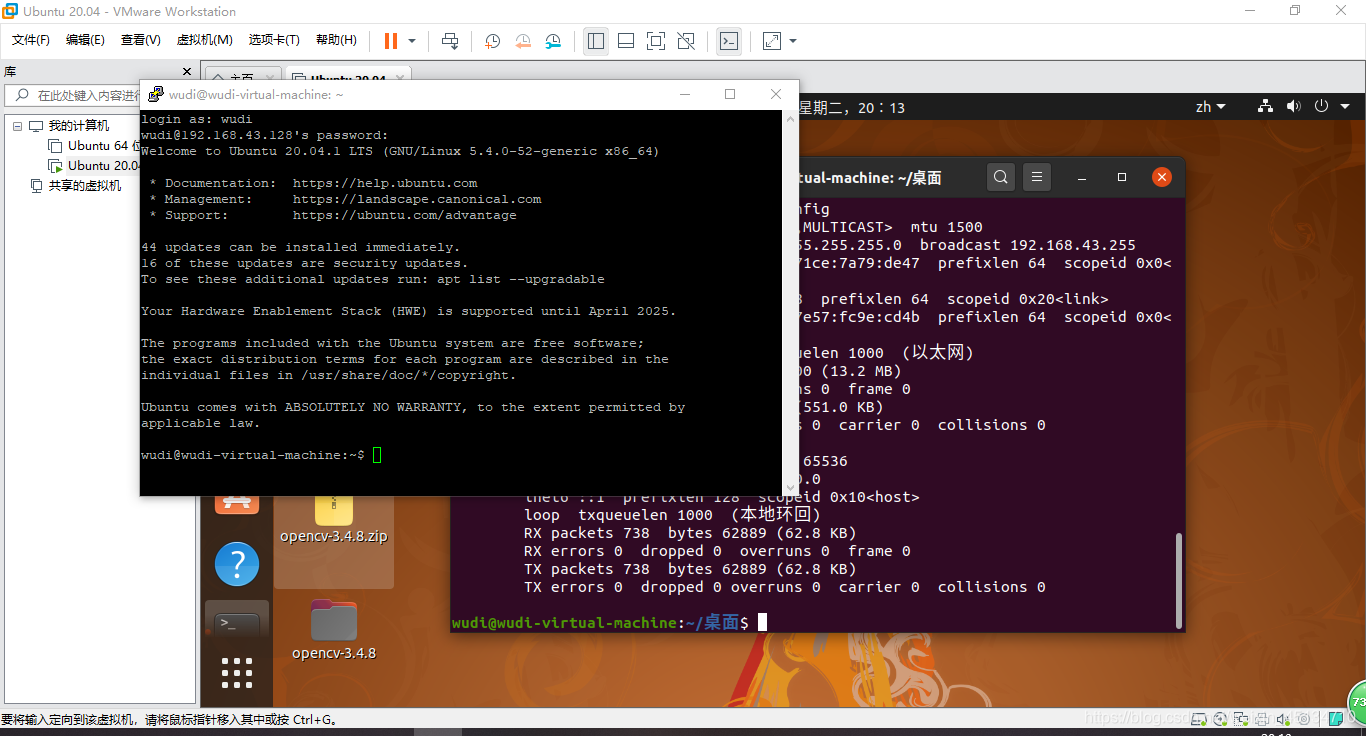Open dropdown arrow beside stretch display icon
Viewport: 1366px width, 736px height.
(793, 41)
